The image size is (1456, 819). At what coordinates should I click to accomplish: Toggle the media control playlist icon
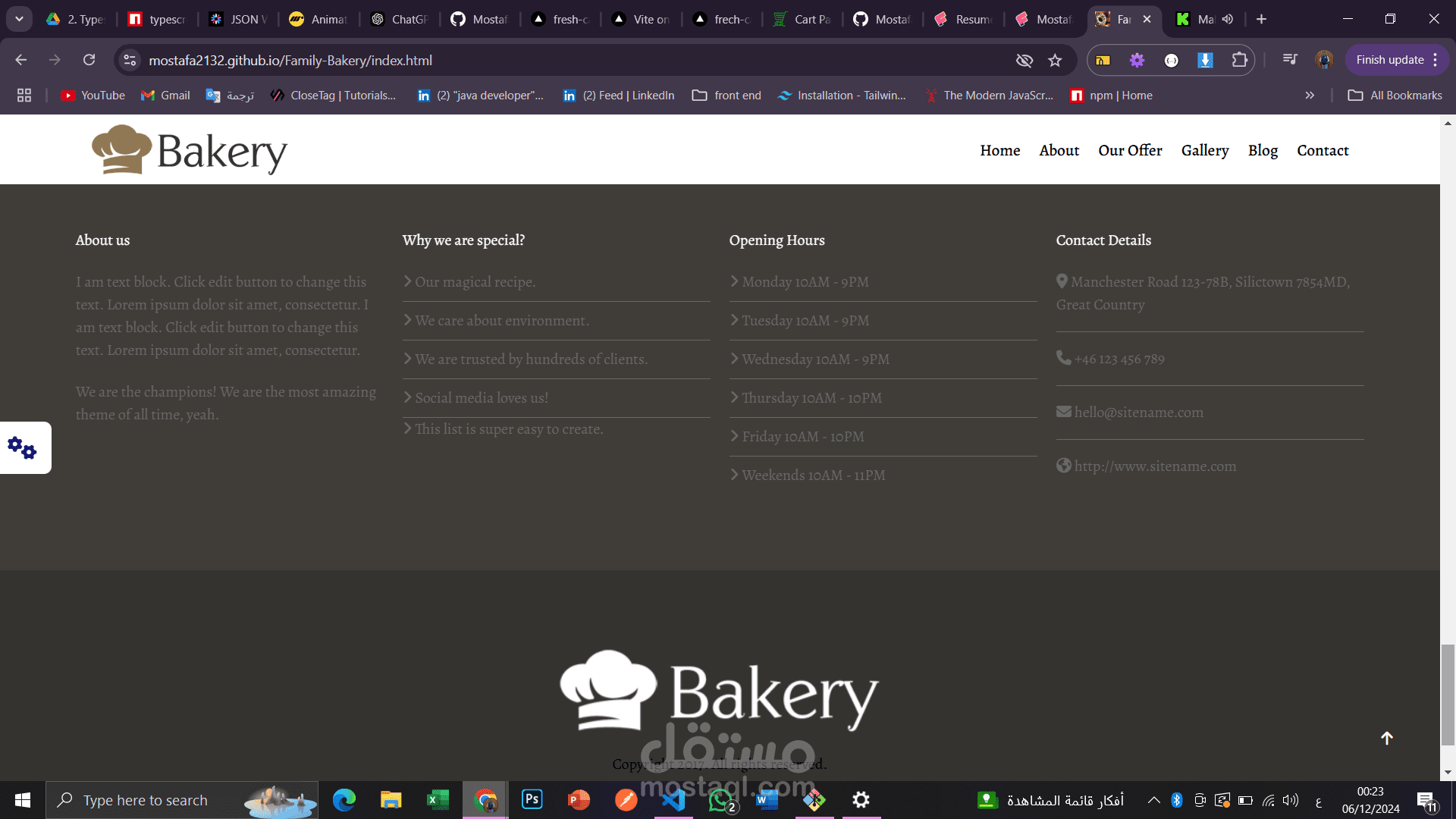[1289, 60]
